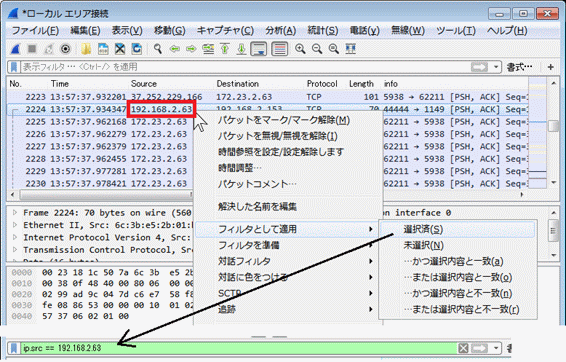Choose …または選択内容と一致(o)
The image size is (566, 362).
point(458,277)
